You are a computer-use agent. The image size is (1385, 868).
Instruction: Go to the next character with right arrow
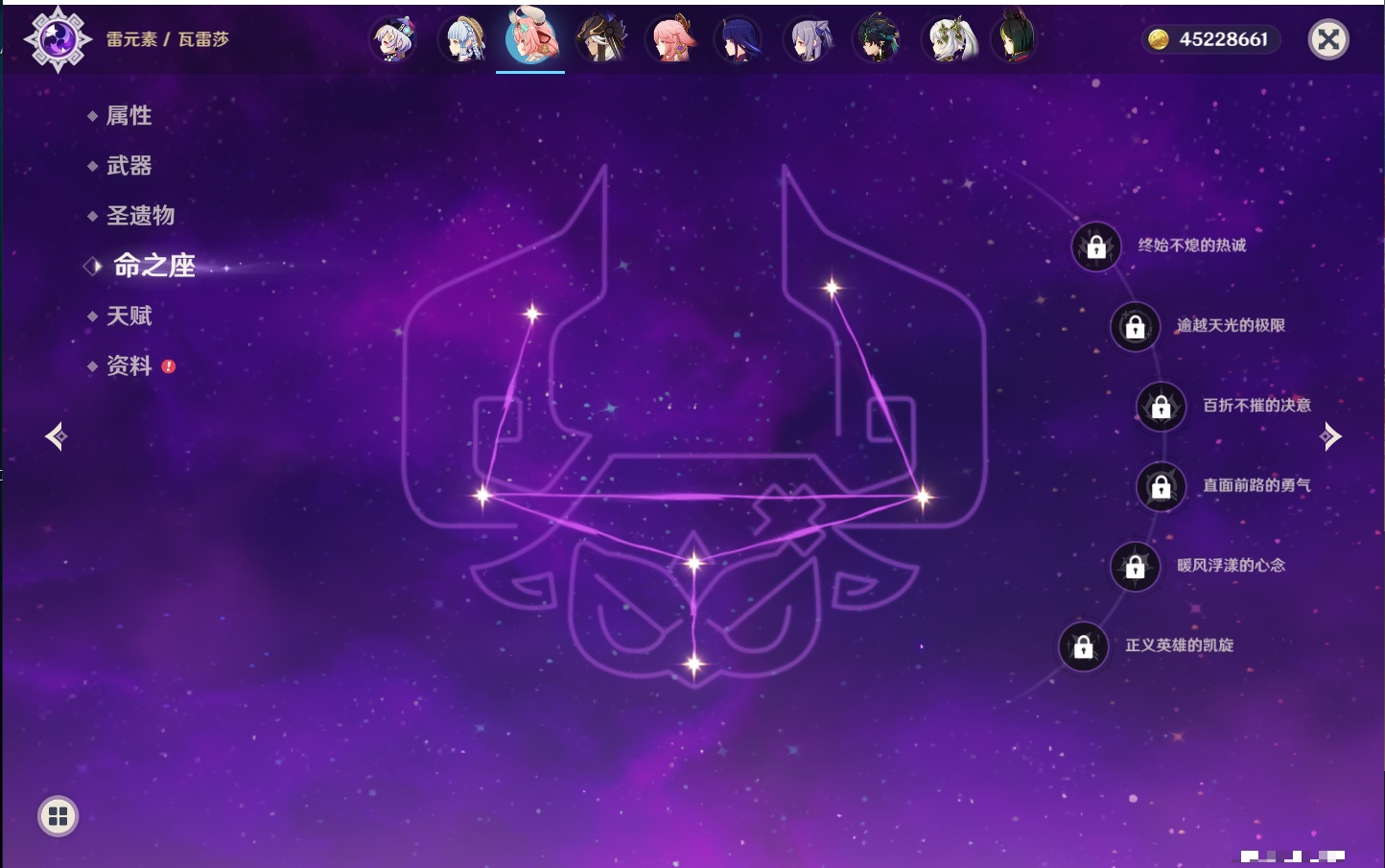1330,436
